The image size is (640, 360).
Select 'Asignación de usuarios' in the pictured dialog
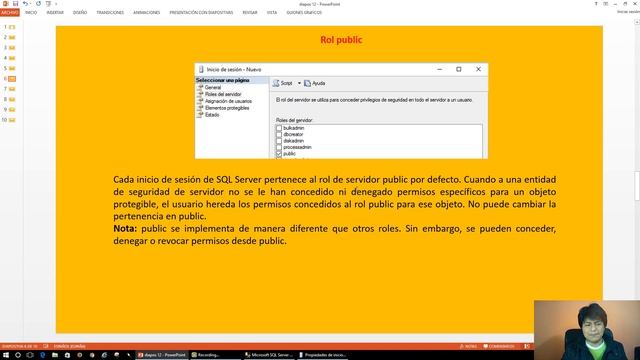(228, 101)
